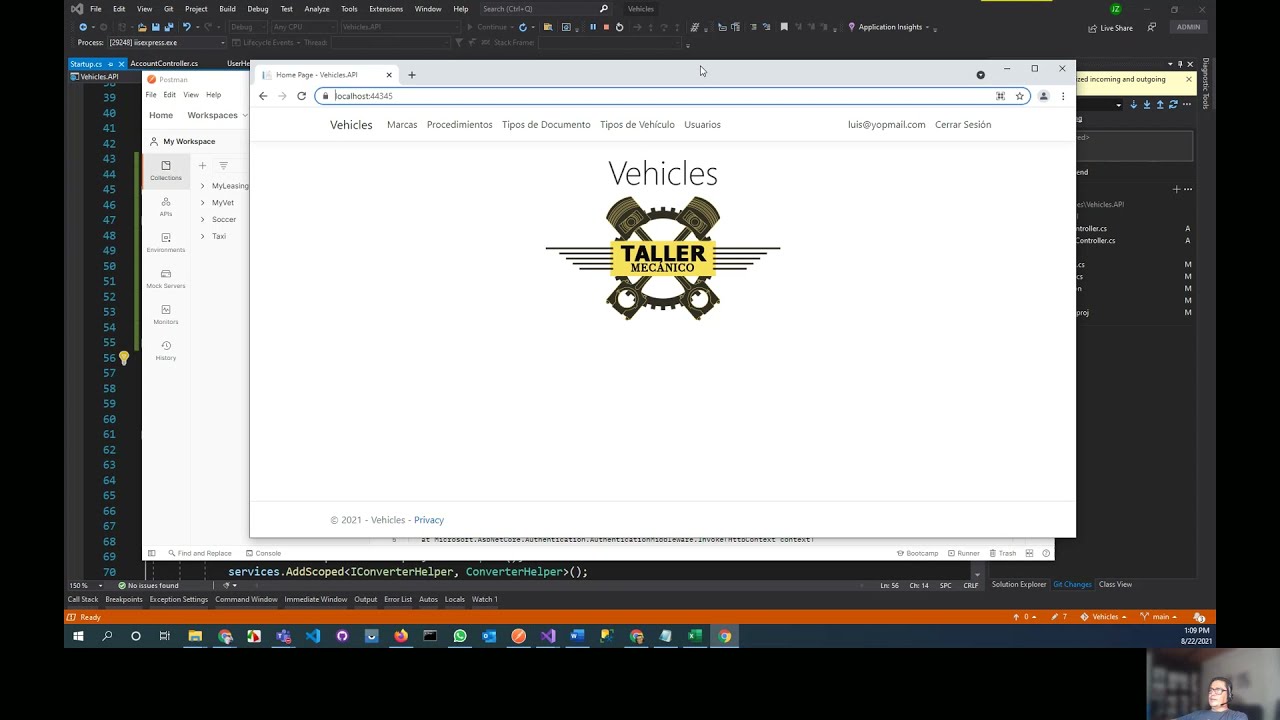Open the WhatsApp icon in Windows taskbar
This screenshot has height=720, width=1280.
(x=460, y=636)
